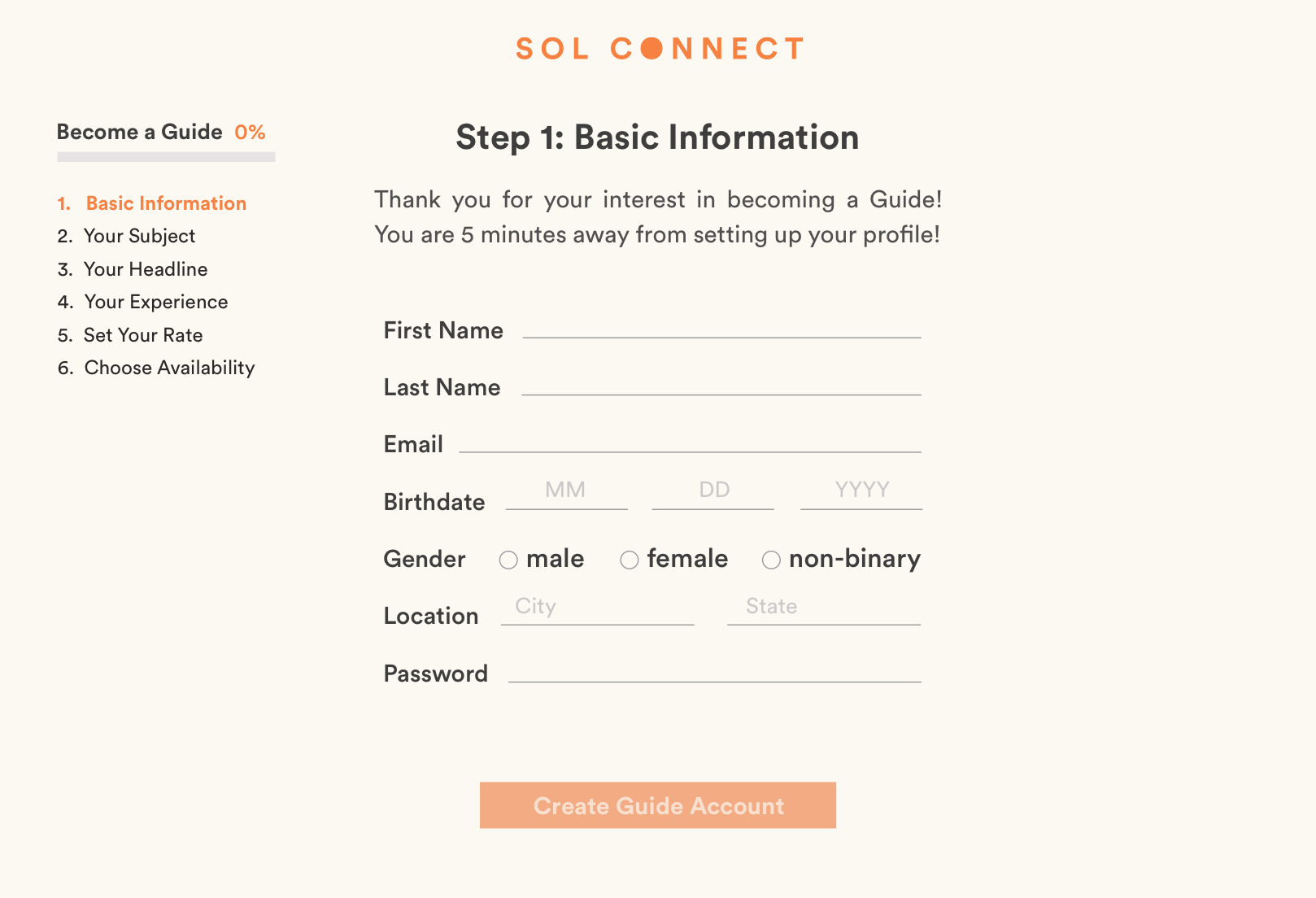
Task: Focus the birthdate YYYY year field
Action: click(861, 492)
